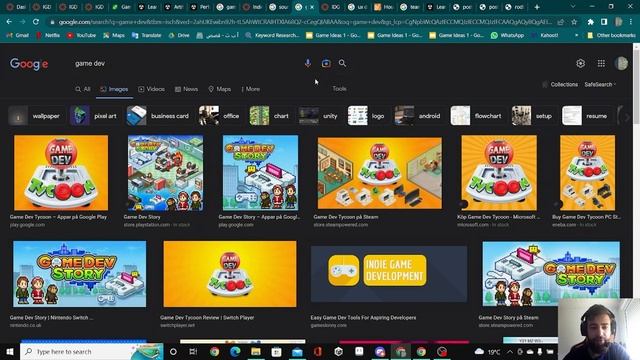This screenshot has width=640, height=360.
Task: Switch to the Videos tab
Action: (151, 89)
